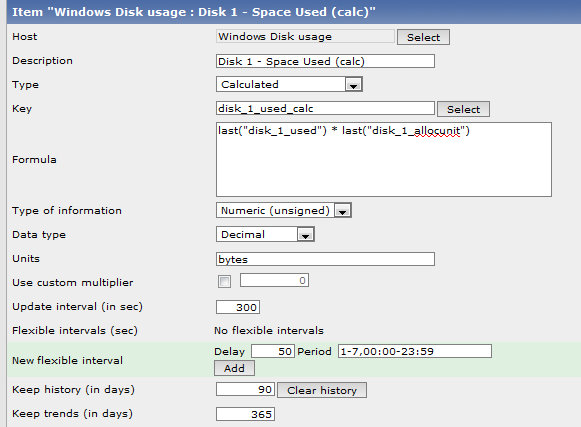Click the Host field Windows Disk usage

coord(305,36)
